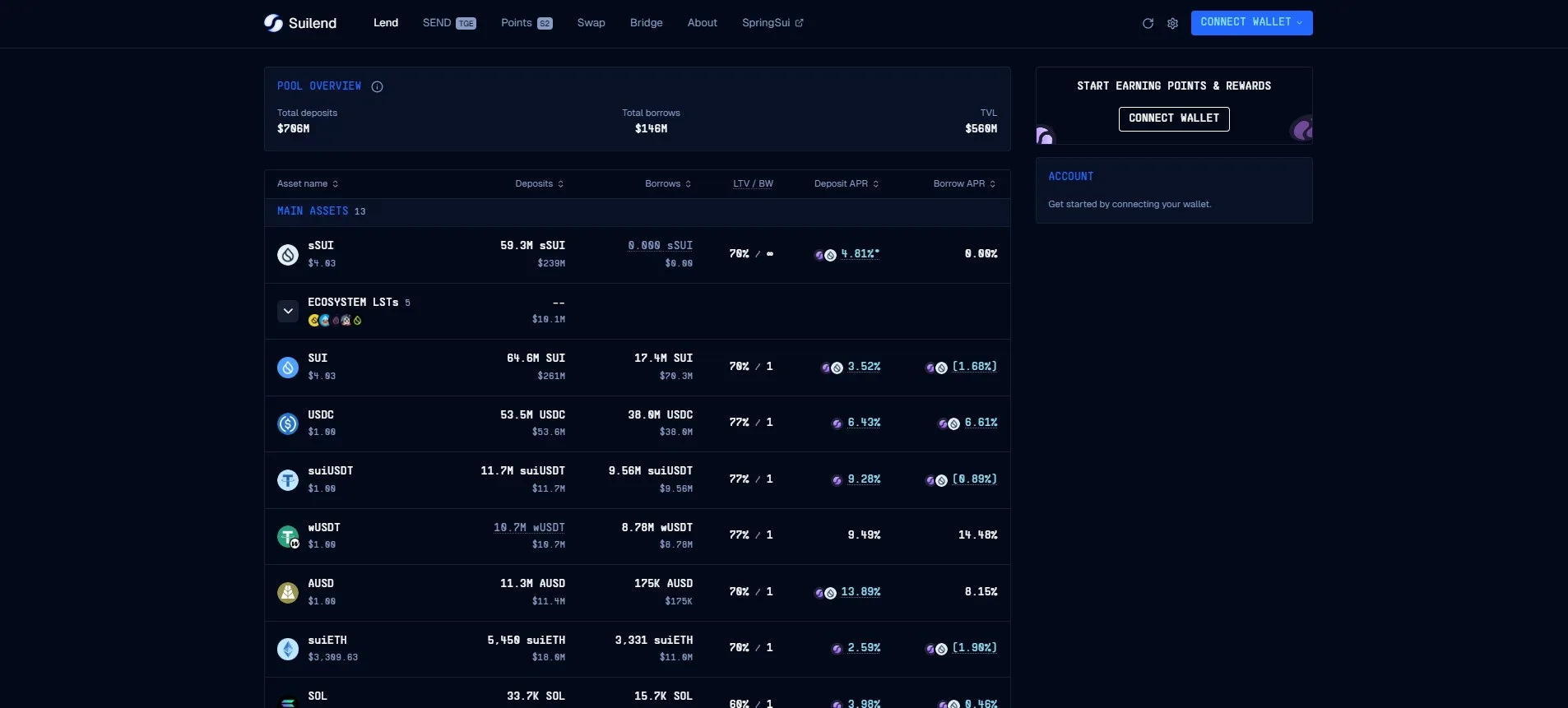Screen dimensions: 1568x708
Task: Open the Swap tab
Action: point(591,23)
